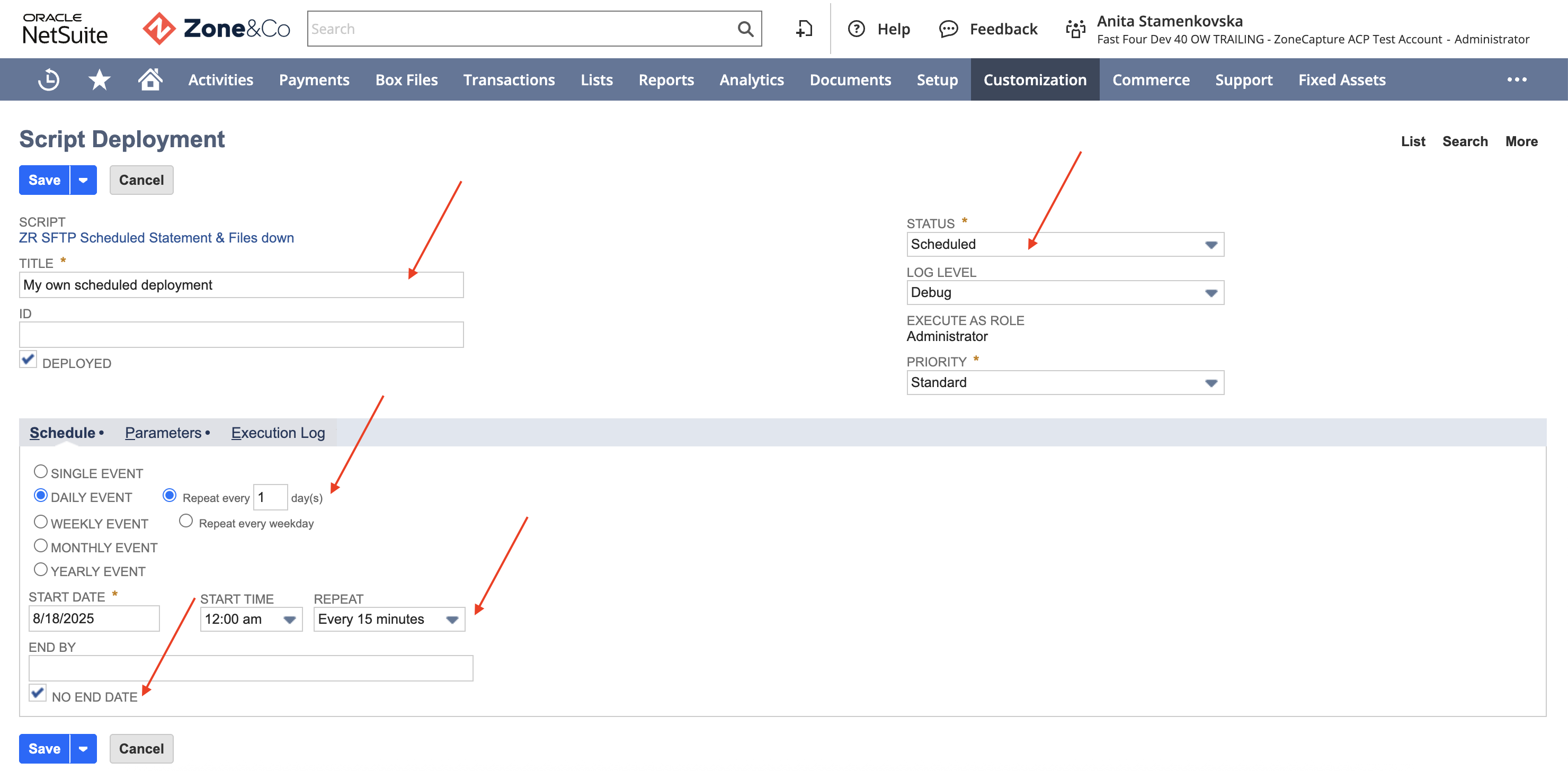Uncheck the DEPLOYED checkbox
Screen dimensions: 1568x771
pyautogui.click(x=28, y=359)
